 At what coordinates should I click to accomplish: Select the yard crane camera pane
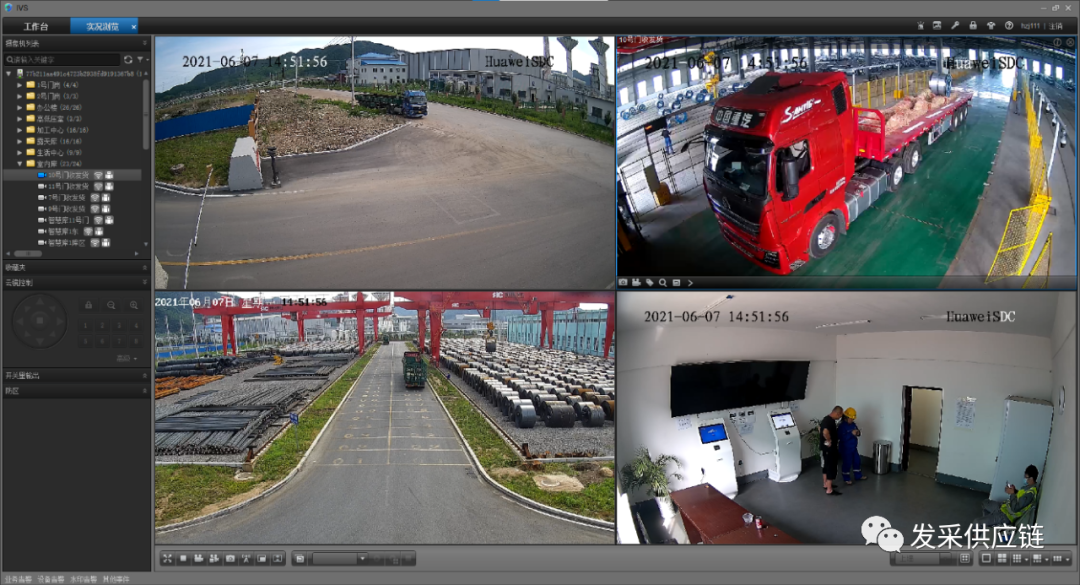point(384,418)
